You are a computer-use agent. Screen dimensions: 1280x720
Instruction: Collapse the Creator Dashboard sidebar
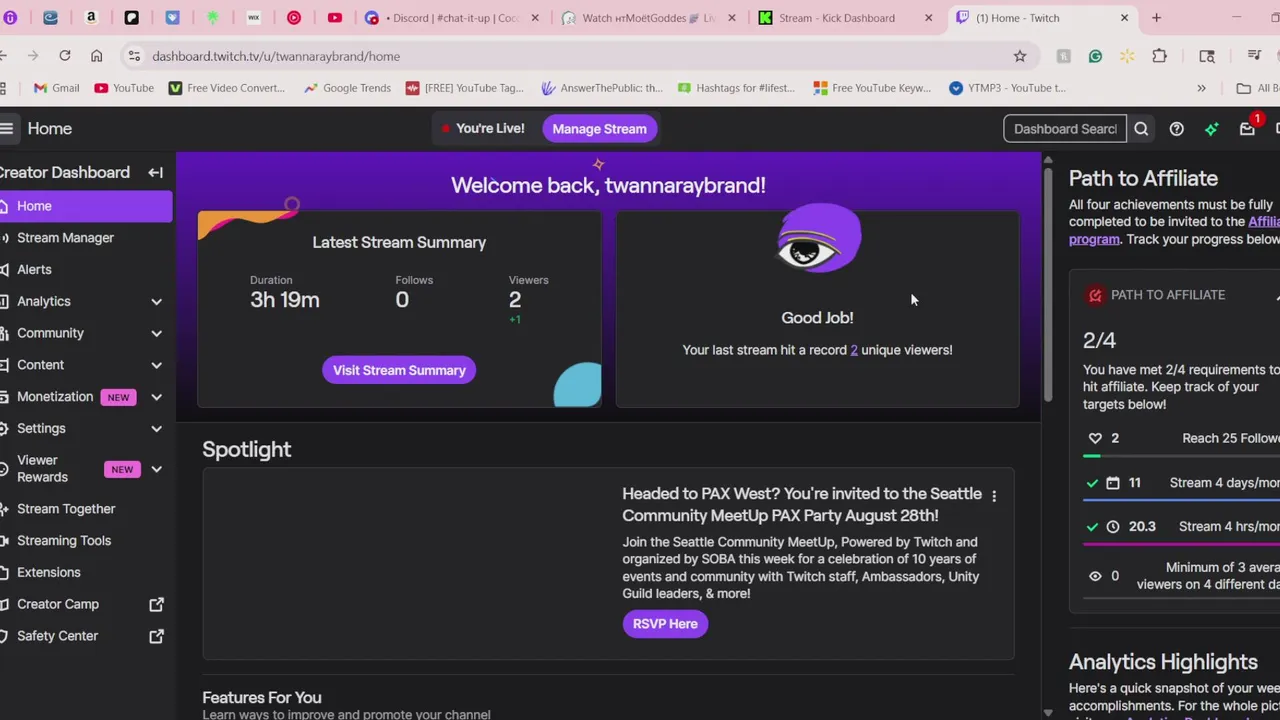coord(155,173)
